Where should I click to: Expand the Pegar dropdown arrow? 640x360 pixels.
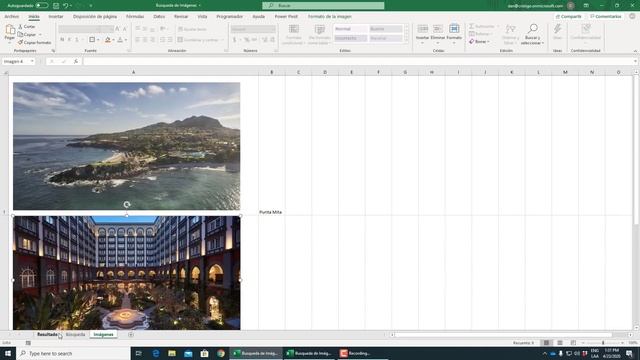10,42
